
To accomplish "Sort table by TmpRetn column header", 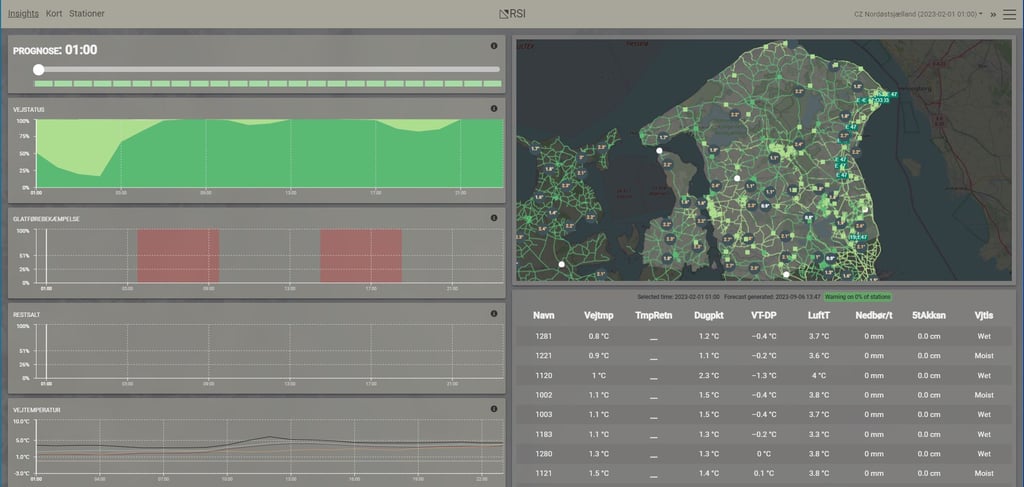I will tap(654, 315).
